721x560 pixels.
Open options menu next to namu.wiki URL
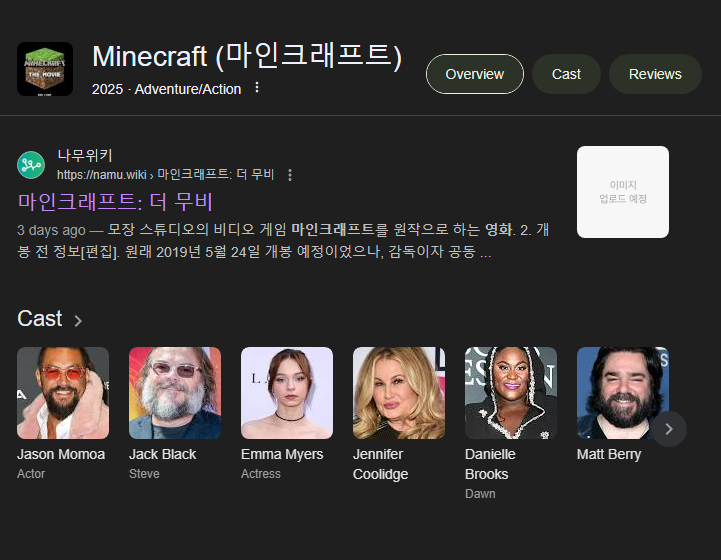290,175
